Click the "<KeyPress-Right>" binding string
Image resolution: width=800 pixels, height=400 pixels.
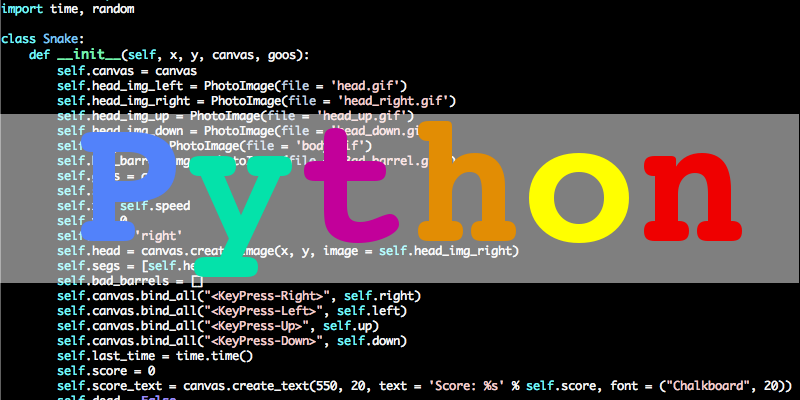(267, 296)
